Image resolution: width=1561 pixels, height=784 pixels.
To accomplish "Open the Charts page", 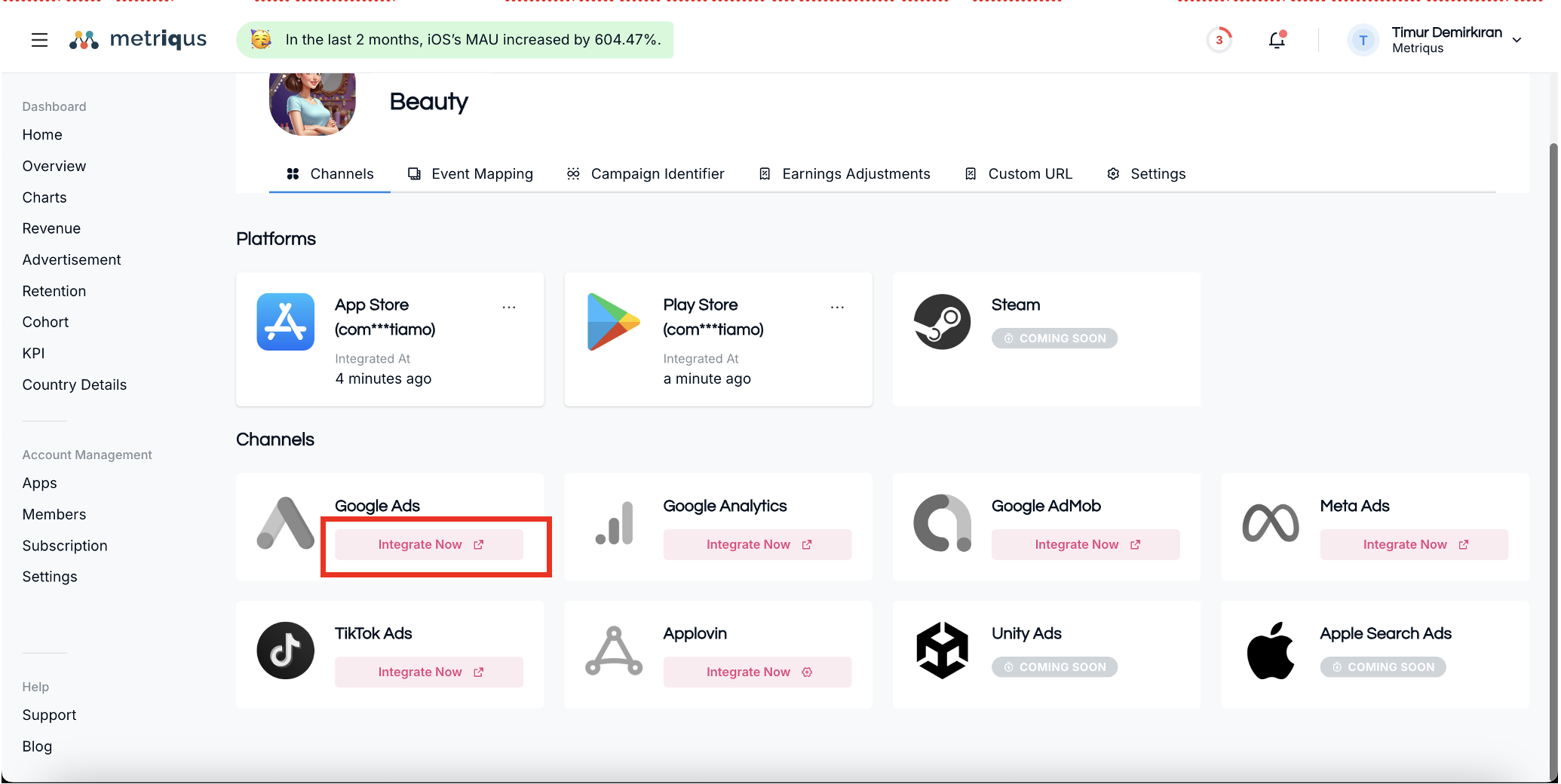I will (x=44, y=198).
